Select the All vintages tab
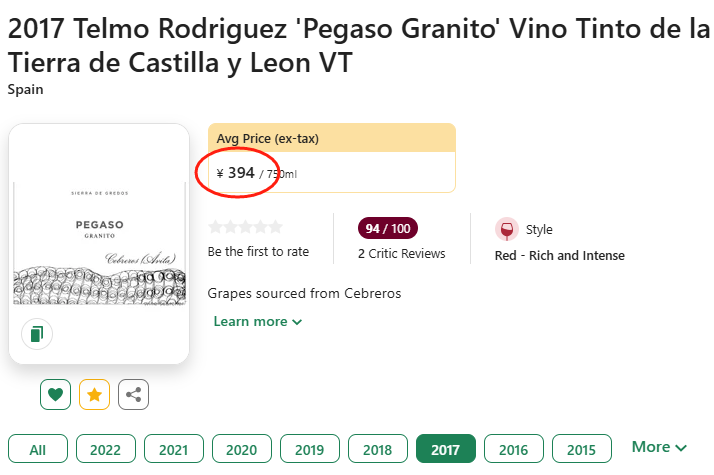Image resolution: width=714 pixels, height=475 pixels. tap(38, 450)
